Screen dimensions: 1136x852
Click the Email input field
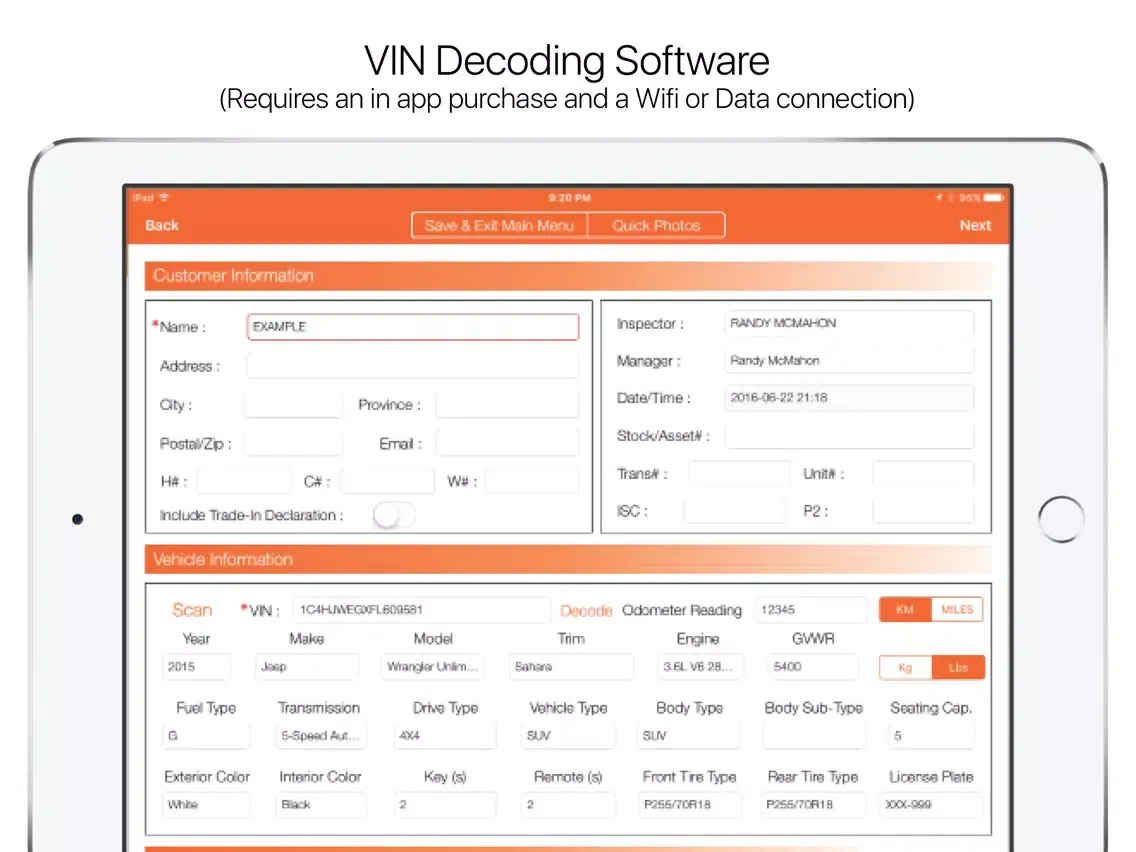507,443
